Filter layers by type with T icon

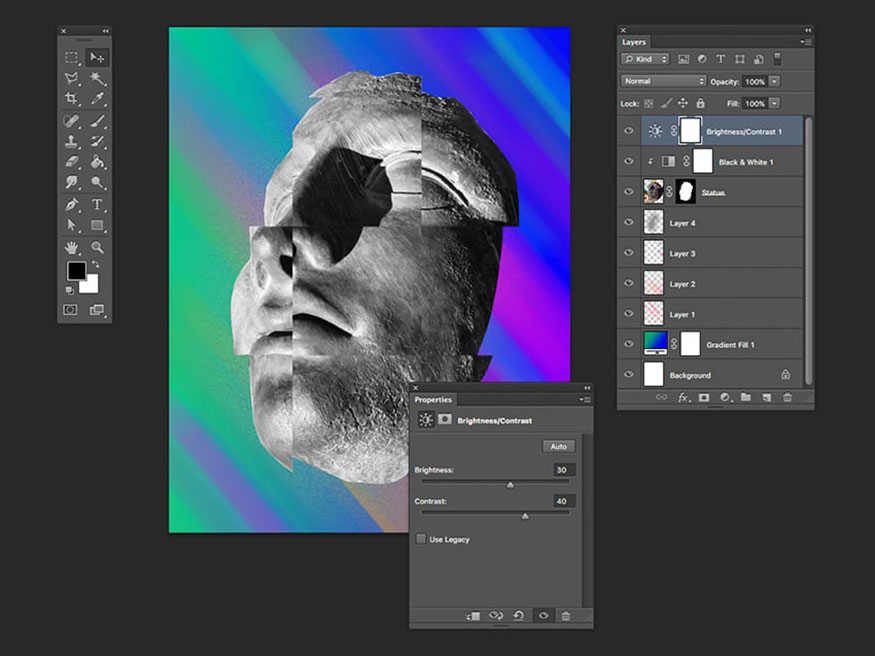coord(720,59)
